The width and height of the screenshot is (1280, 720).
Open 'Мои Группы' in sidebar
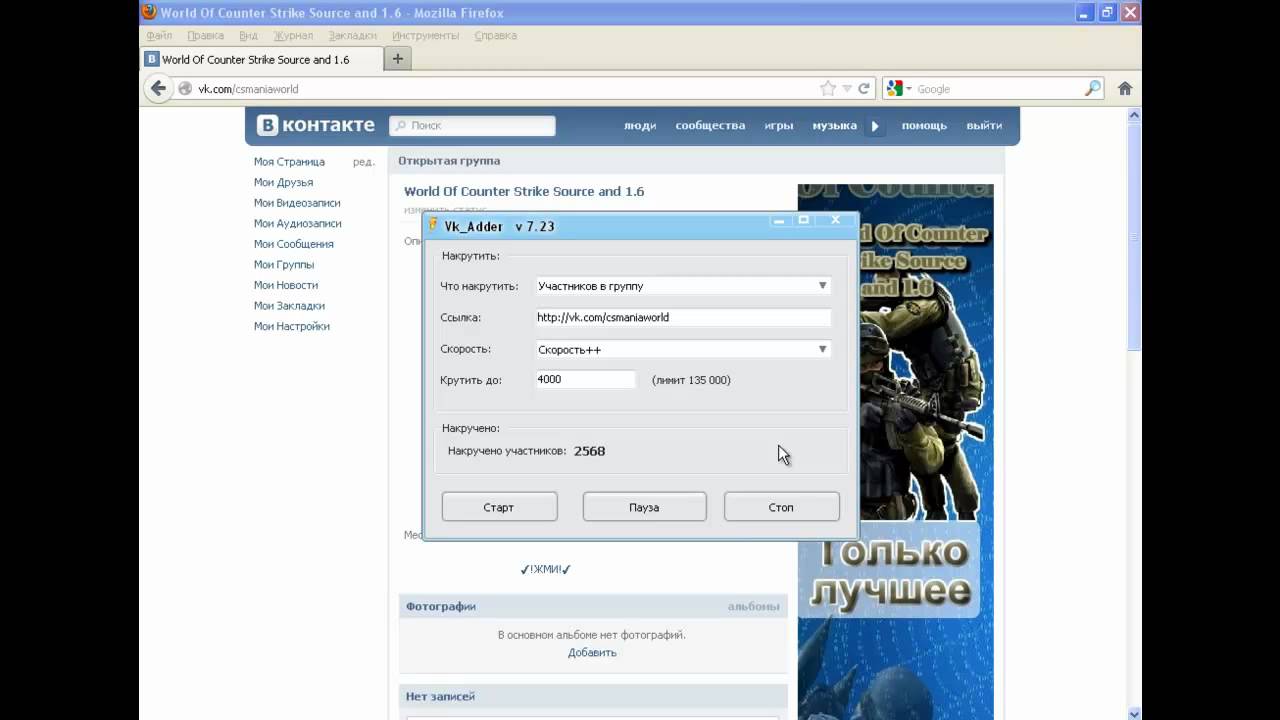[x=284, y=265]
